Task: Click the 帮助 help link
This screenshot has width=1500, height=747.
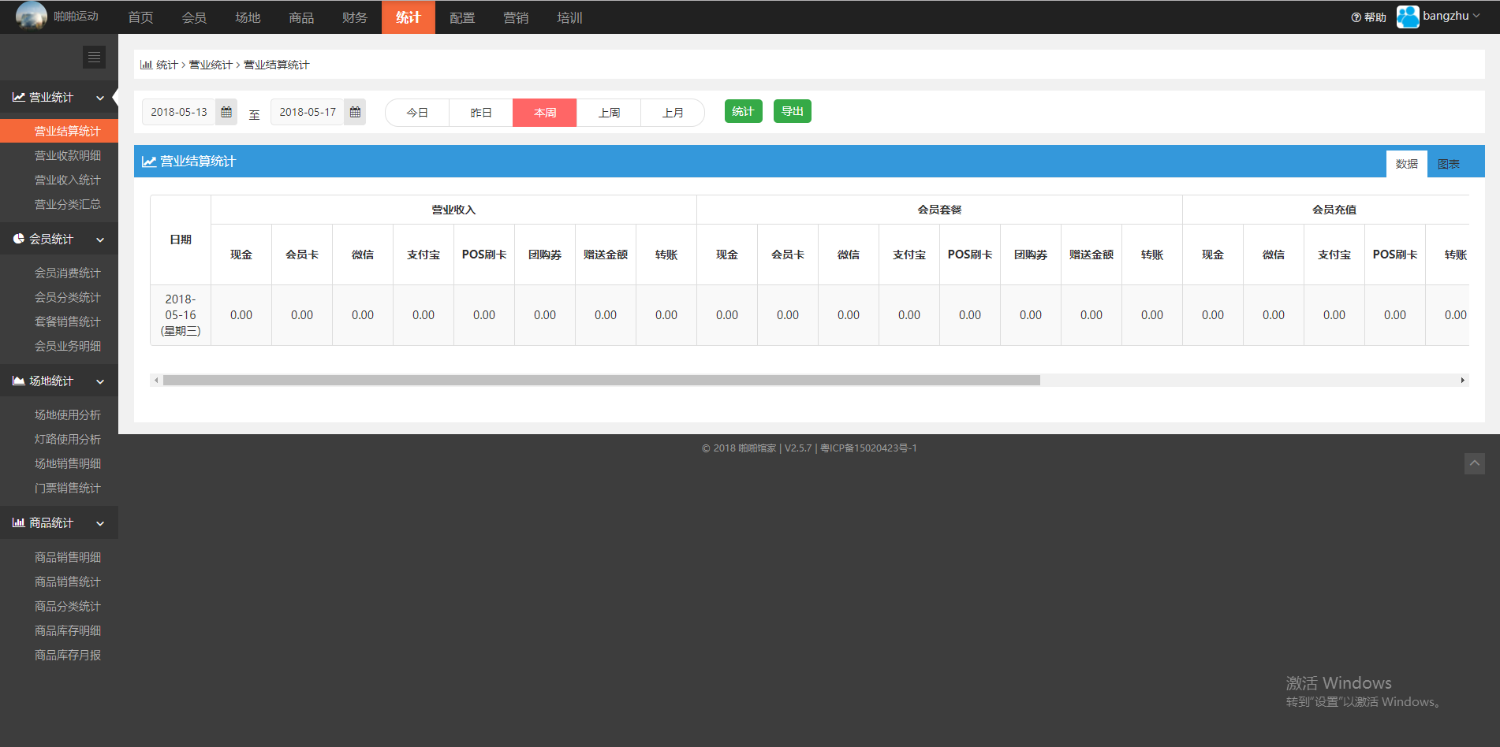Action: click(x=1369, y=17)
